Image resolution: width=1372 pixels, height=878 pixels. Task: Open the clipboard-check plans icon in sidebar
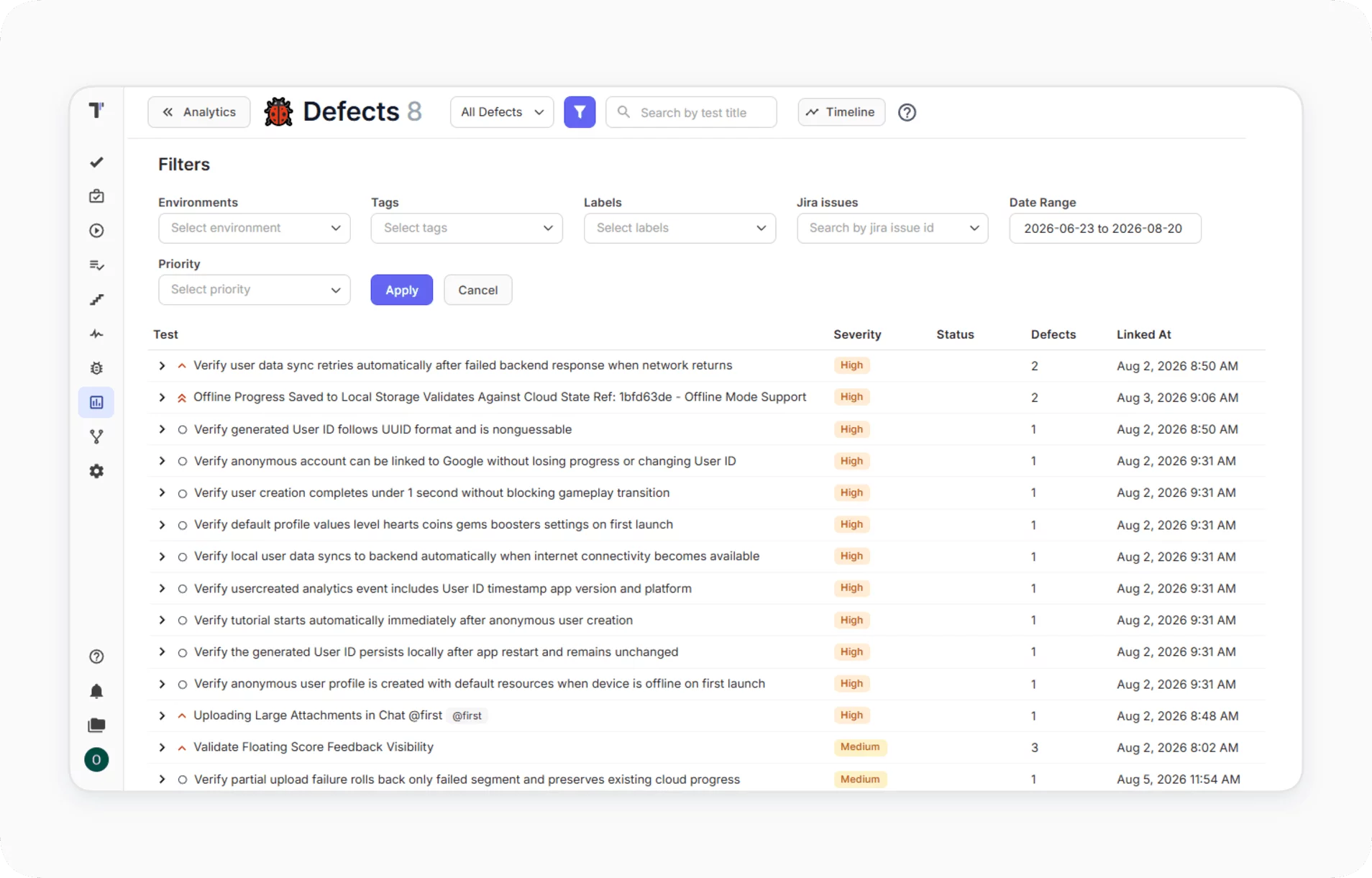click(96, 196)
